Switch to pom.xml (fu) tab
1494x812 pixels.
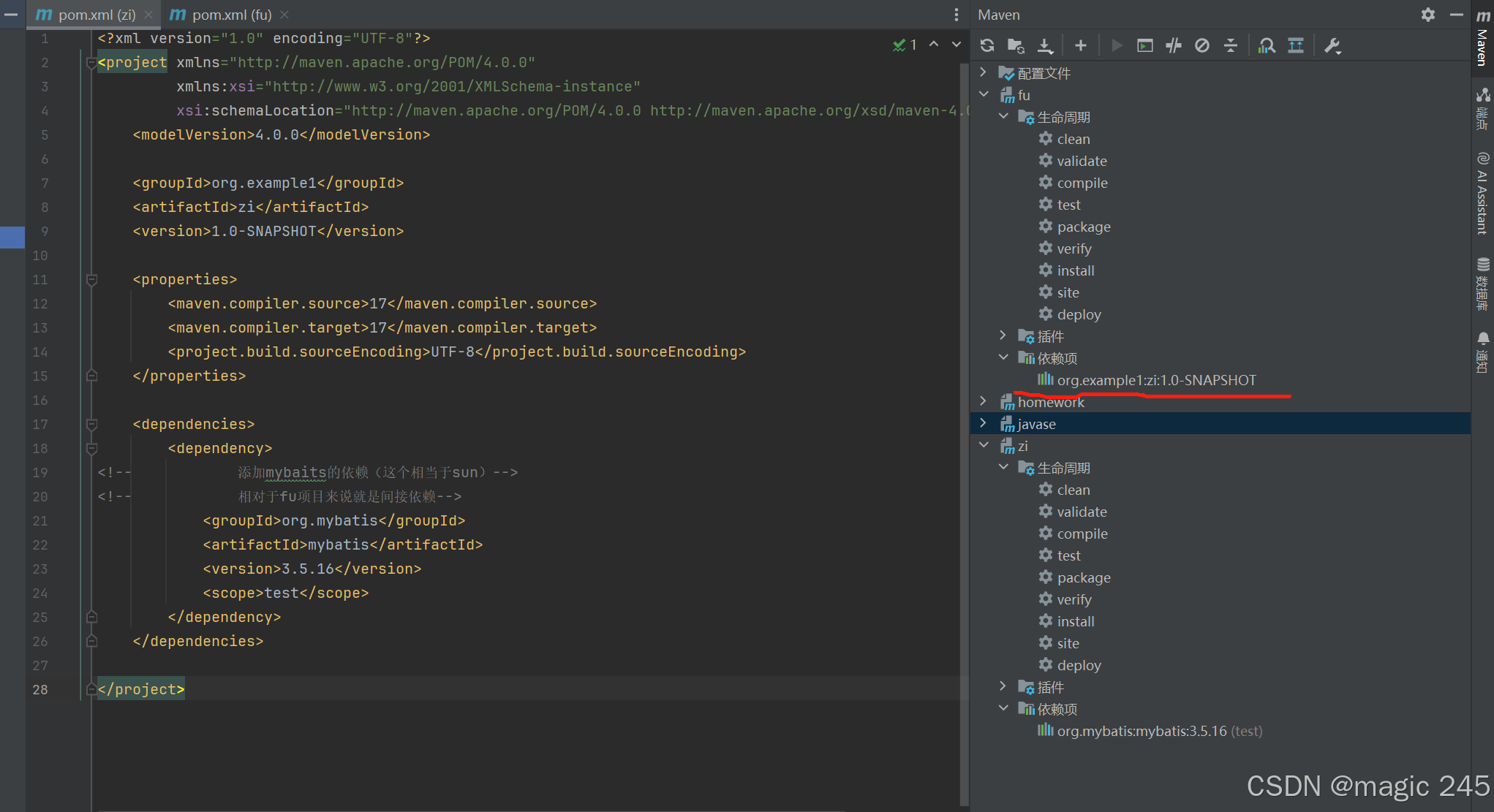231,15
